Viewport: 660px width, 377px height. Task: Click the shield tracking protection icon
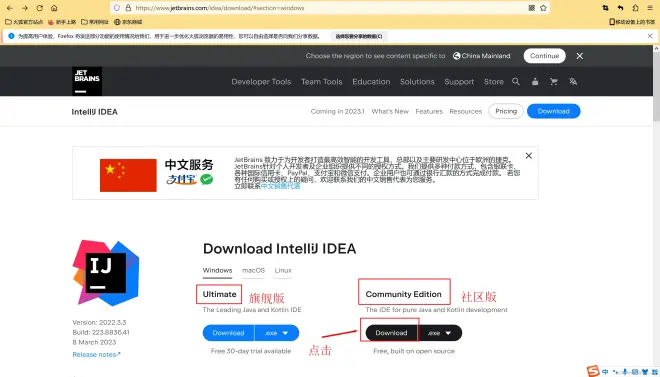[117, 8]
